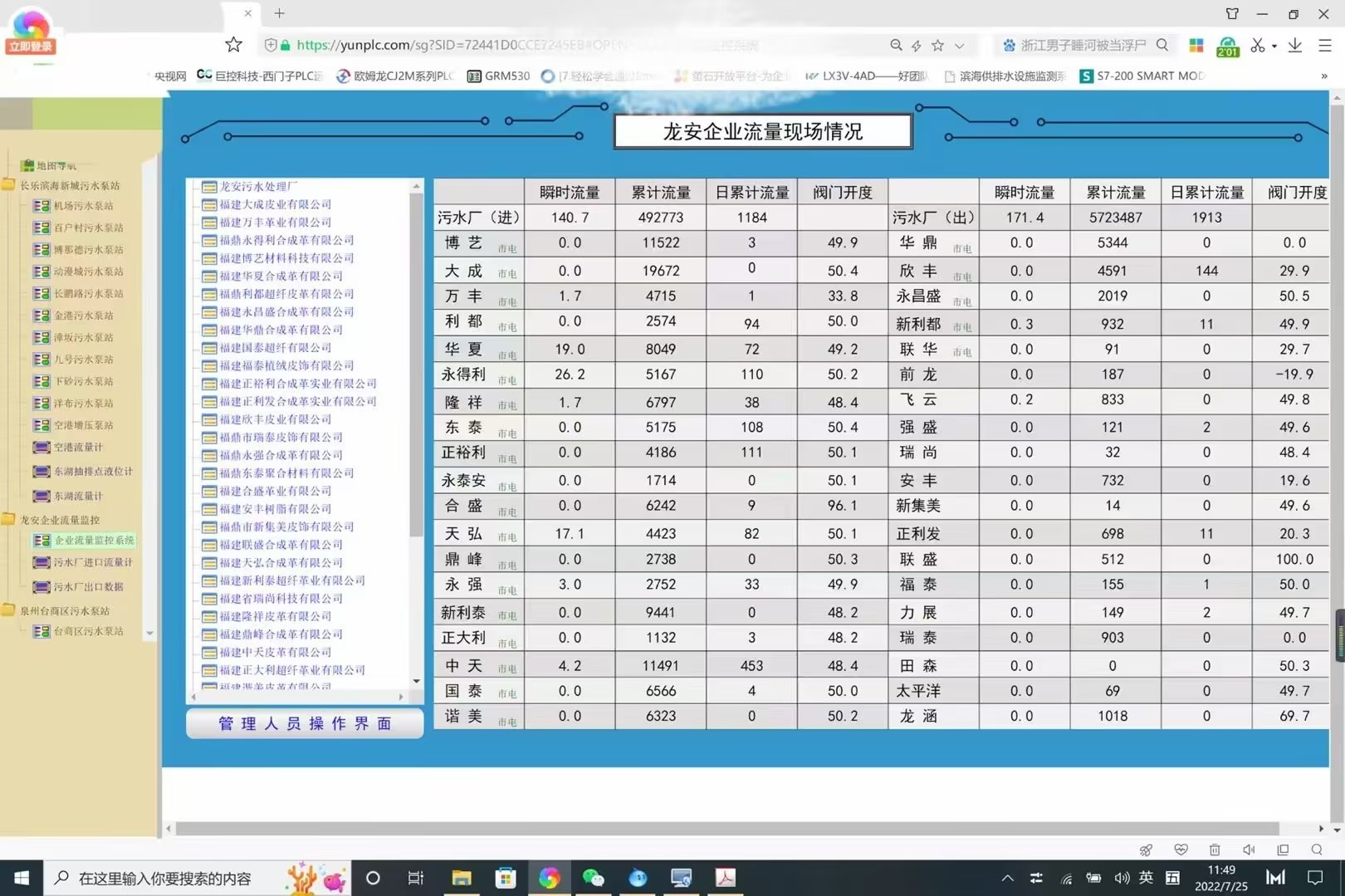Image resolution: width=1345 pixels, height=896 pixels.
Task: Click the colorful apps grid extension icon
Action: point(1196,46)
